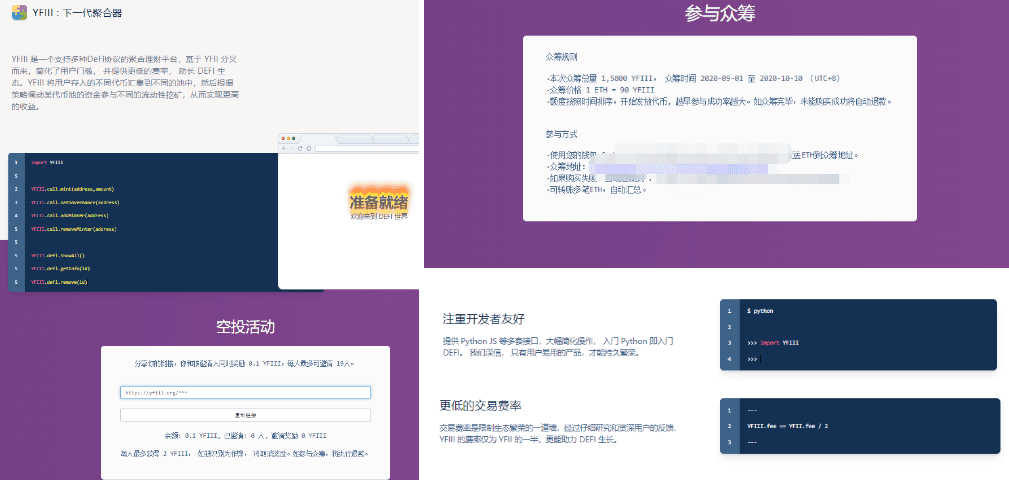This screenshot has height=480, width=1009.
Task: Click the '众筹价格 1 ETH = 90 YFIII' line
Action: point(600,90)
